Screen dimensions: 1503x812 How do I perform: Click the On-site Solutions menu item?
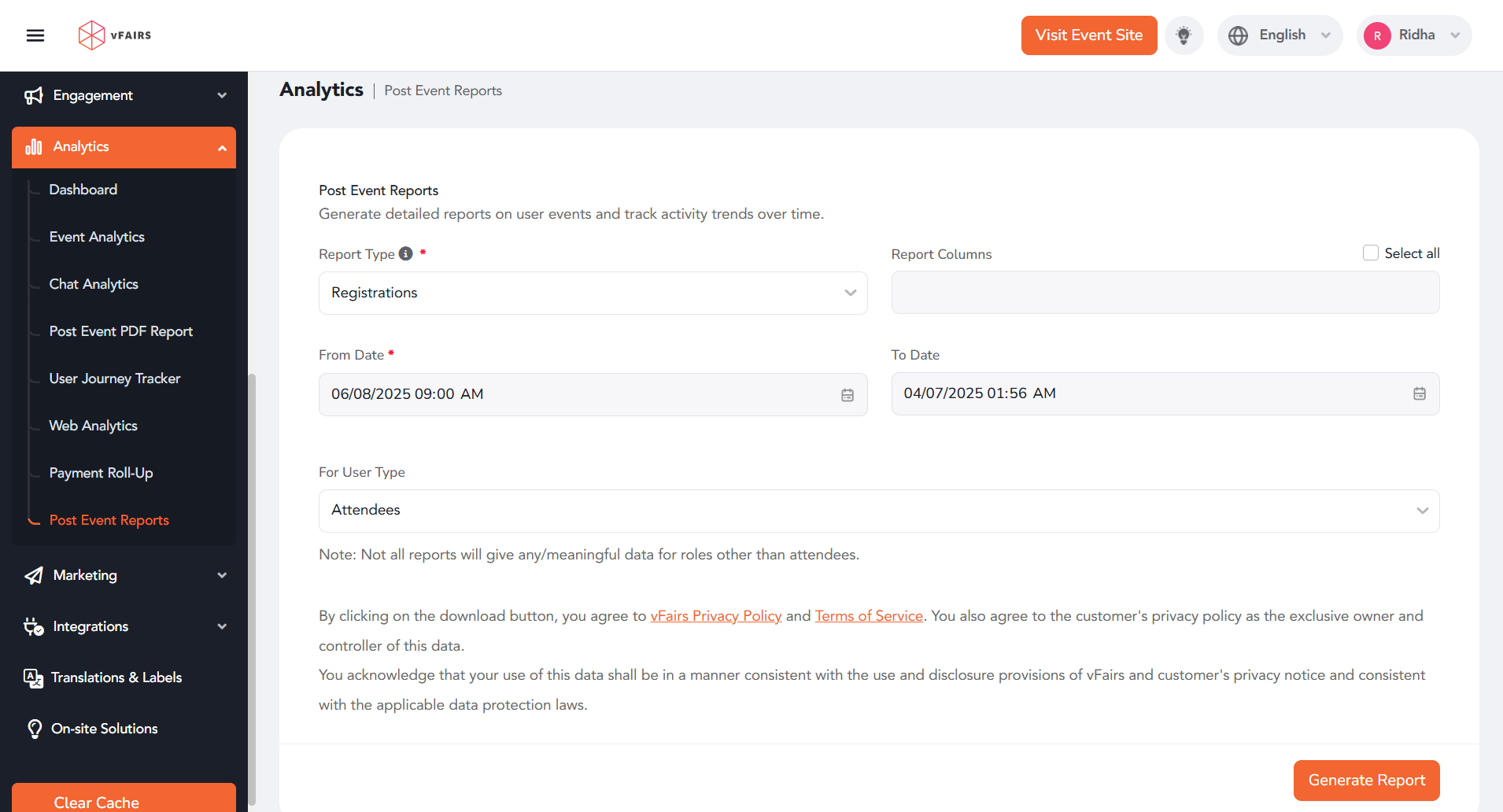(x=105, y=729)
